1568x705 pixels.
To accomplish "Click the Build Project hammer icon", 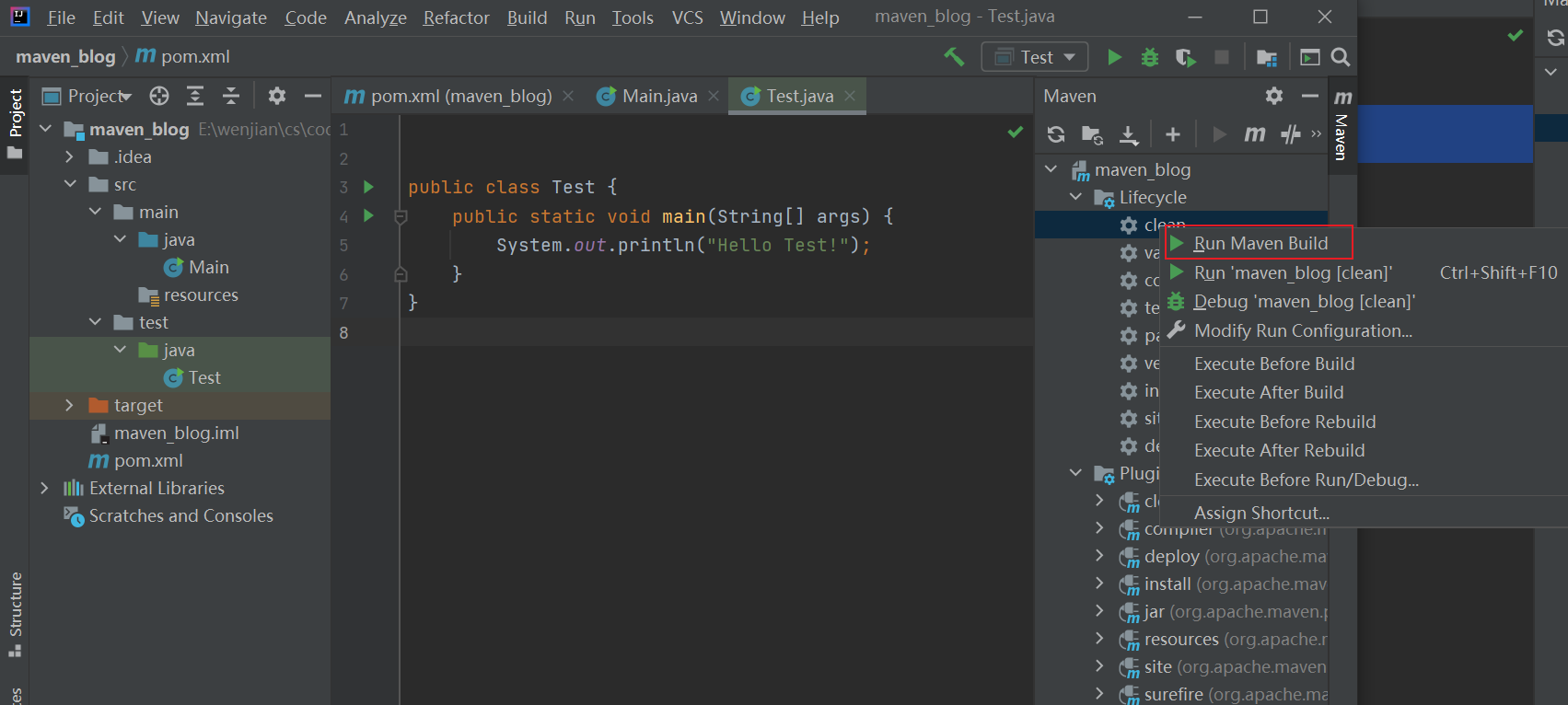I will [x=954, y=57].
